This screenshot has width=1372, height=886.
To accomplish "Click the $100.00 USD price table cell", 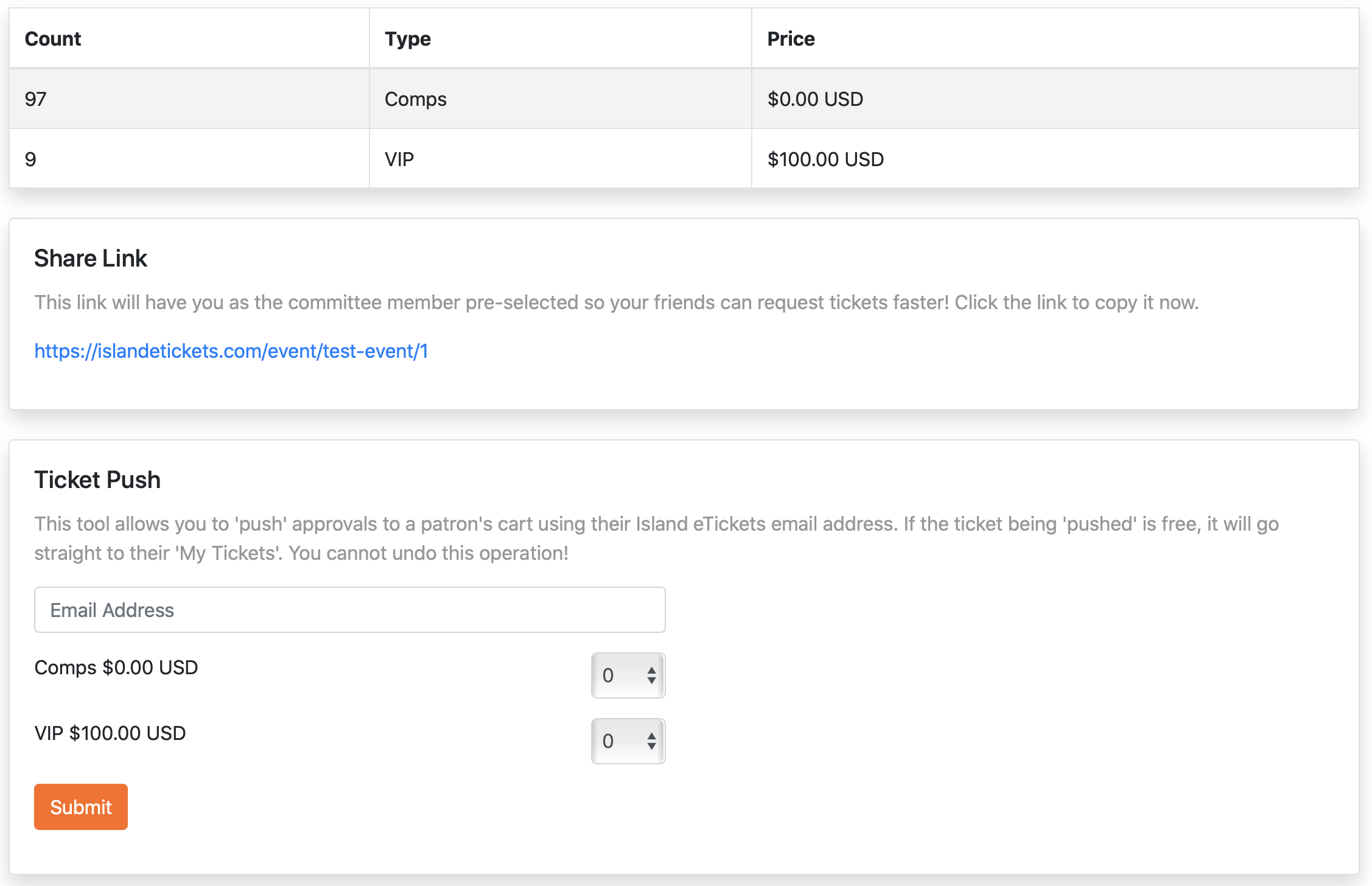I will point(825,159).
